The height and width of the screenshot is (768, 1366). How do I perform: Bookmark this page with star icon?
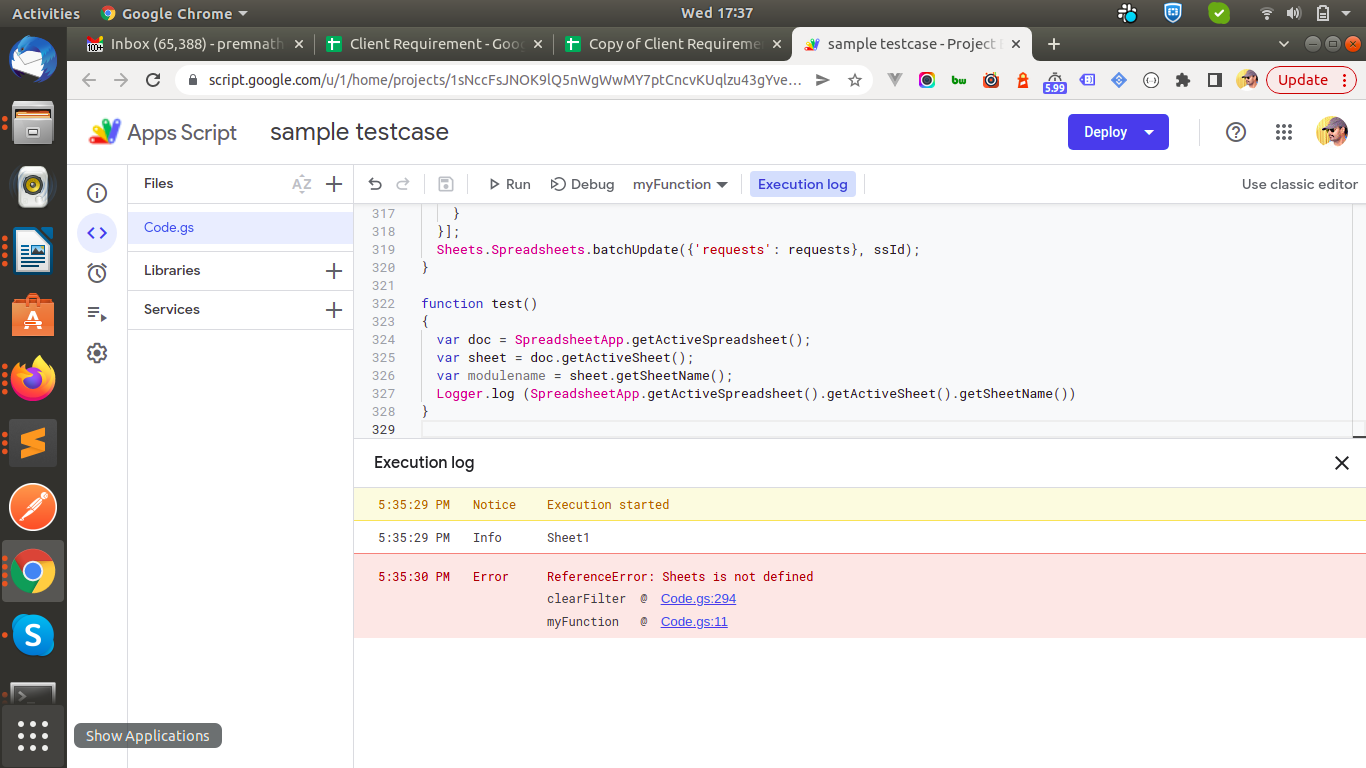[854, 80]
